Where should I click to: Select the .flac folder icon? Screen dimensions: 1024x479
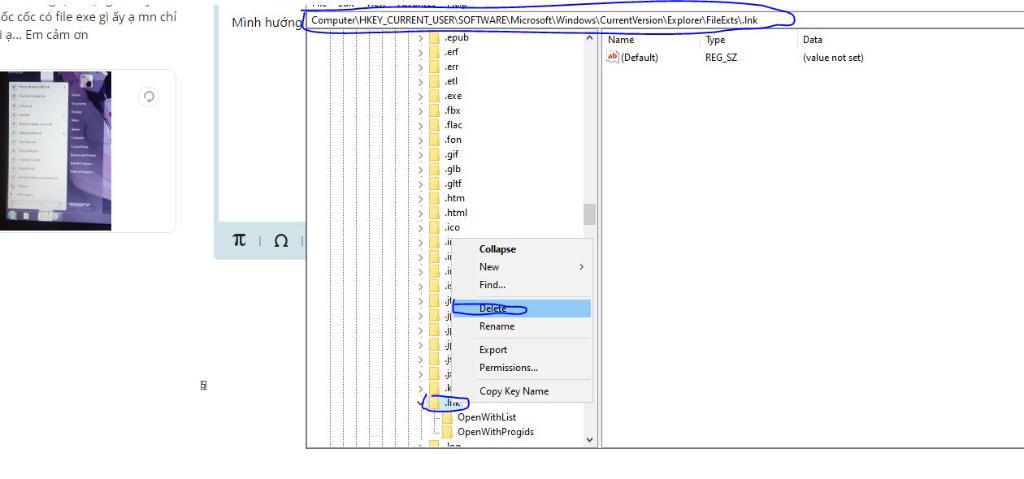[x=434, y=125]
